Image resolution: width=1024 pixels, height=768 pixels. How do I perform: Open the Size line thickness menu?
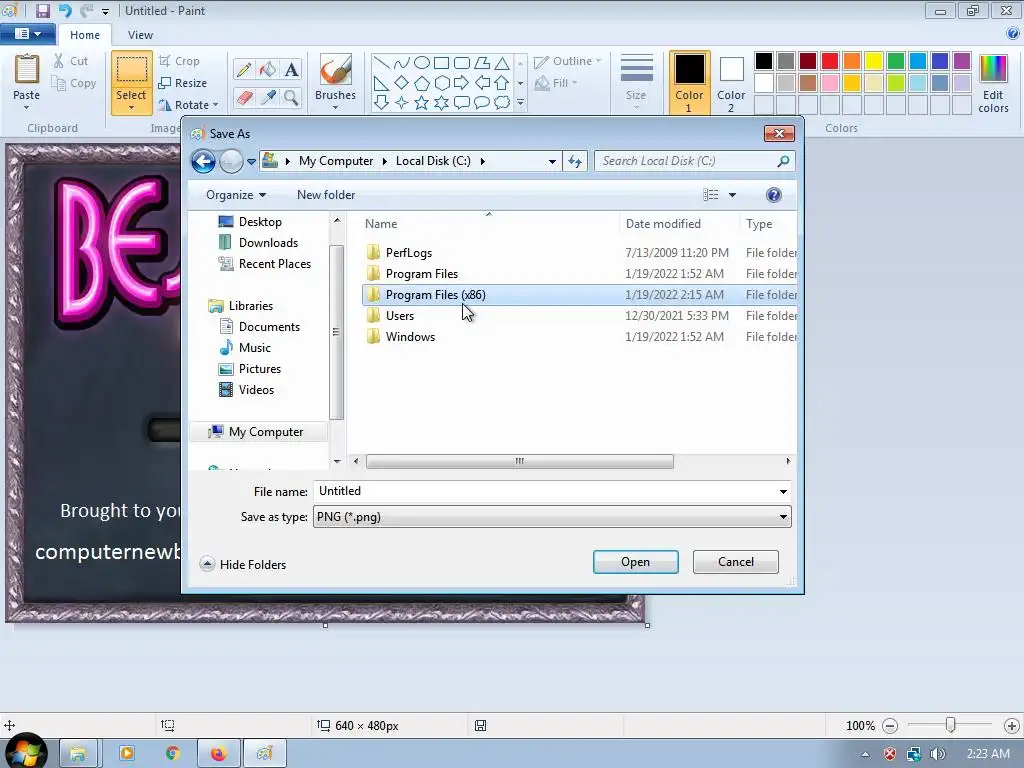[x=636, y=81]
